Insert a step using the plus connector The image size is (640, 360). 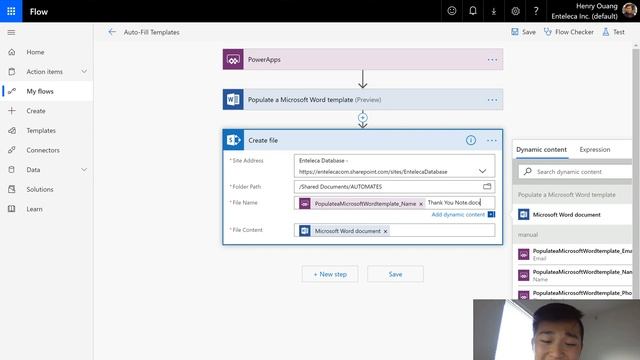click(362, 118)
